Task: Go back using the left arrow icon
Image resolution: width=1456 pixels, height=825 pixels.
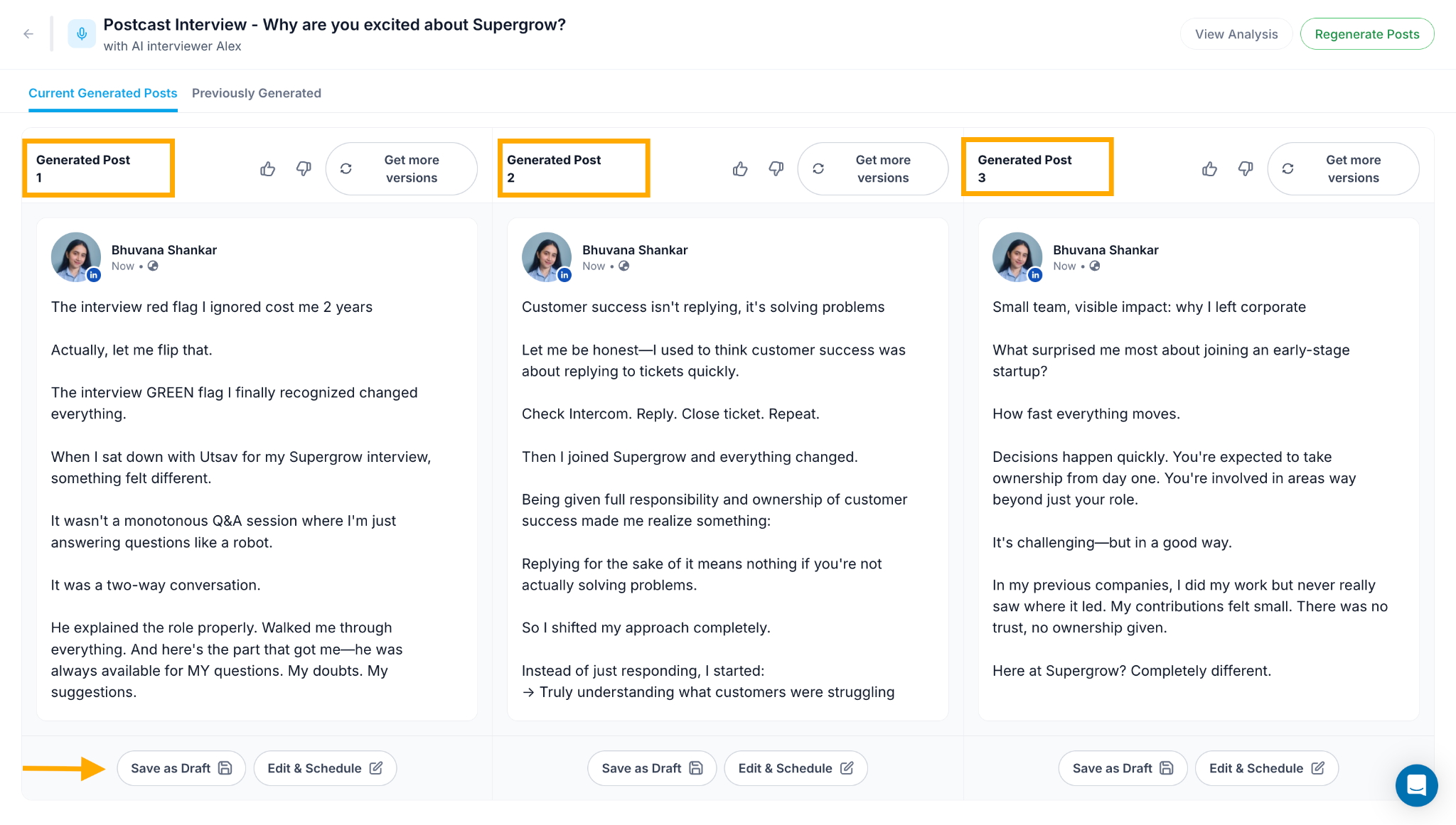Action: (28, 34)
